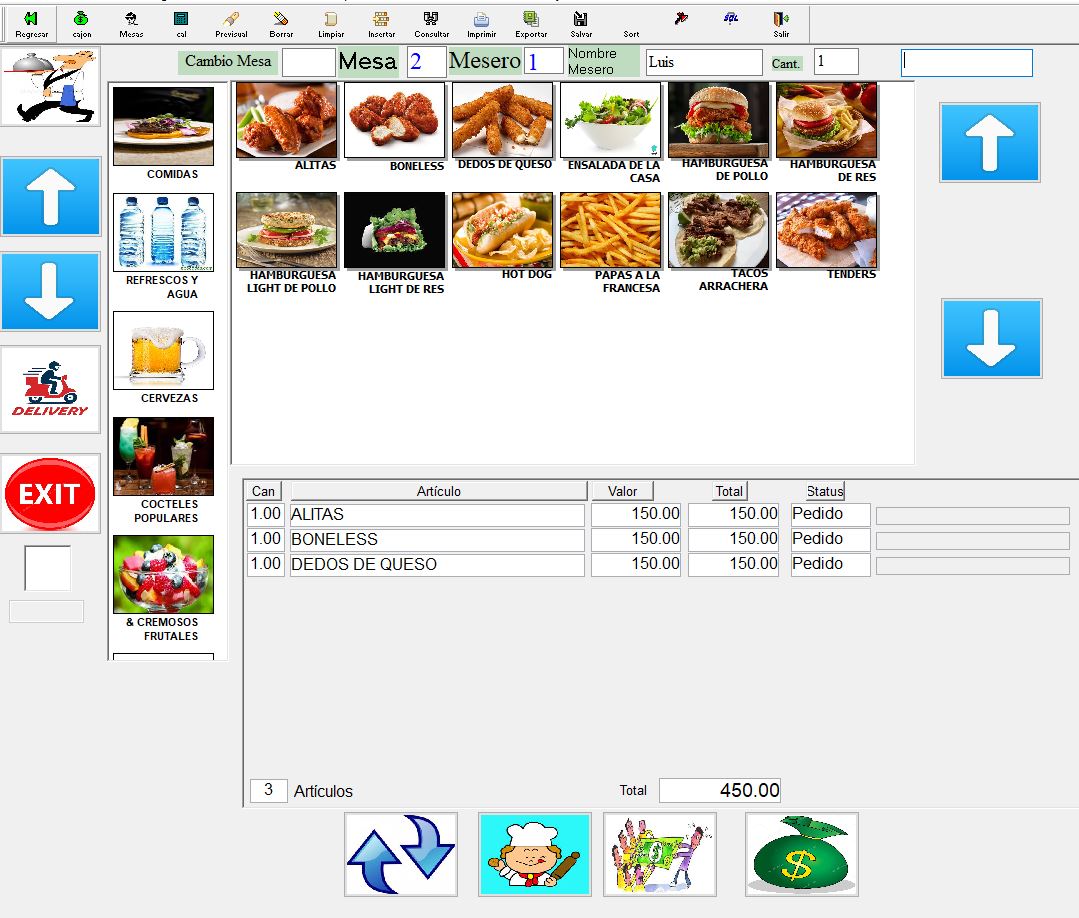
Task: Click the up arrow right of products
Action: pyautogui.click(x=990, y=143)
